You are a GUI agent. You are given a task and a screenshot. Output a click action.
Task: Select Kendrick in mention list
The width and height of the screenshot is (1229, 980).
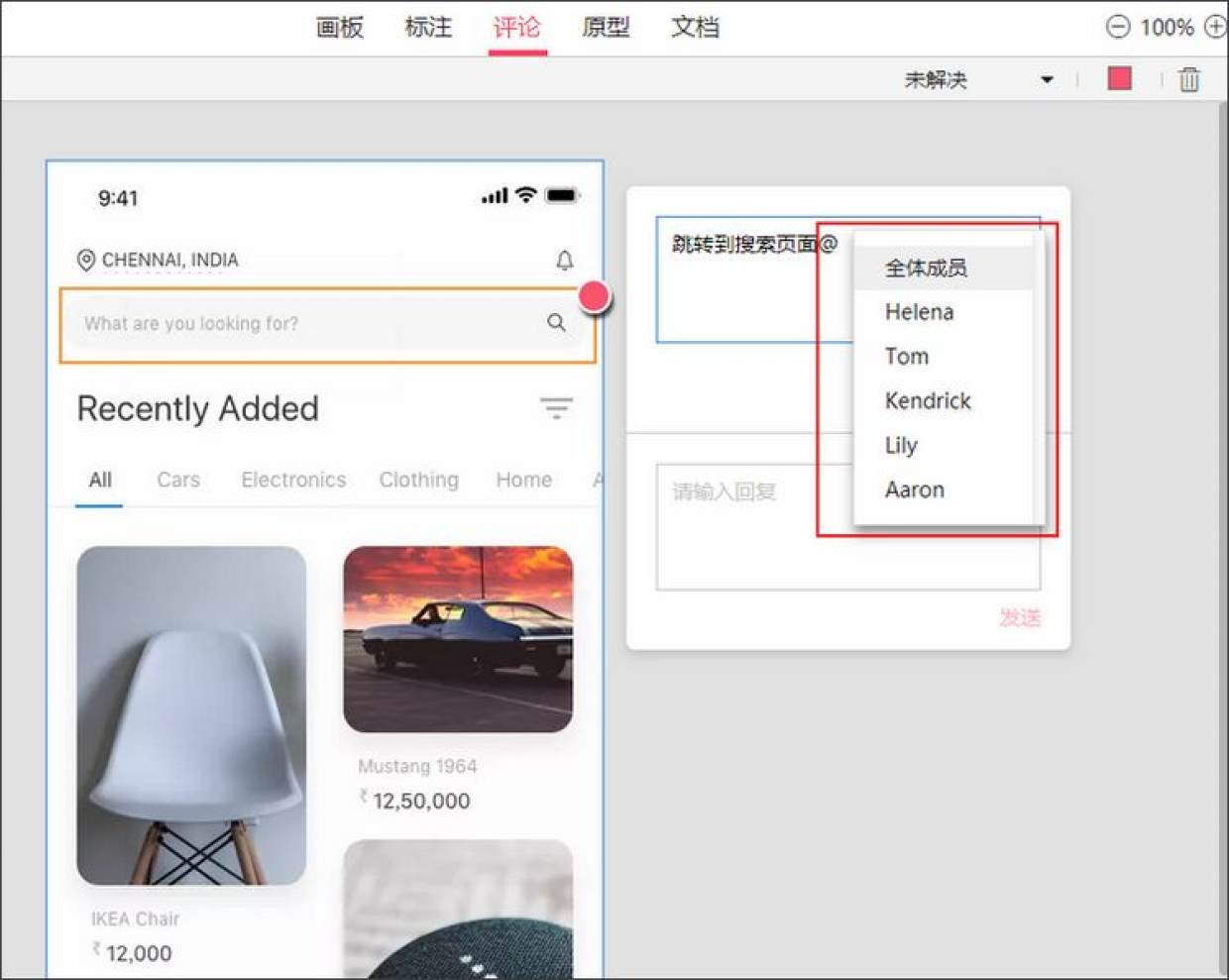click(x=944, y=401)
